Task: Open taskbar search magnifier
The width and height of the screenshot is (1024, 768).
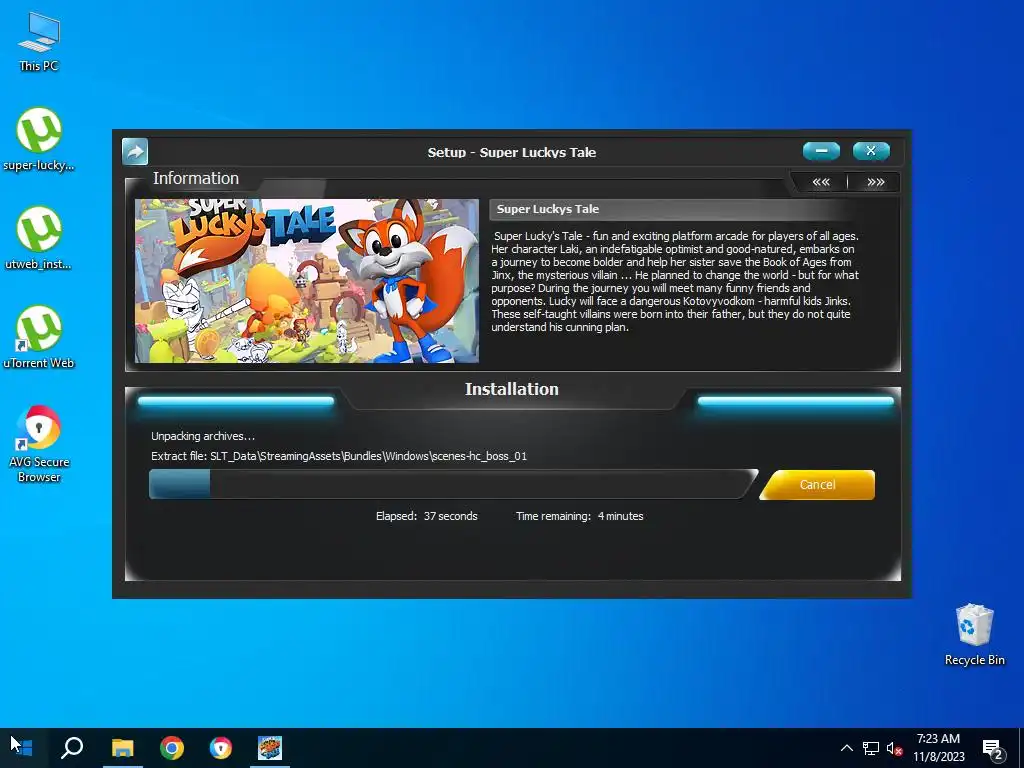Action: point(72,748)
